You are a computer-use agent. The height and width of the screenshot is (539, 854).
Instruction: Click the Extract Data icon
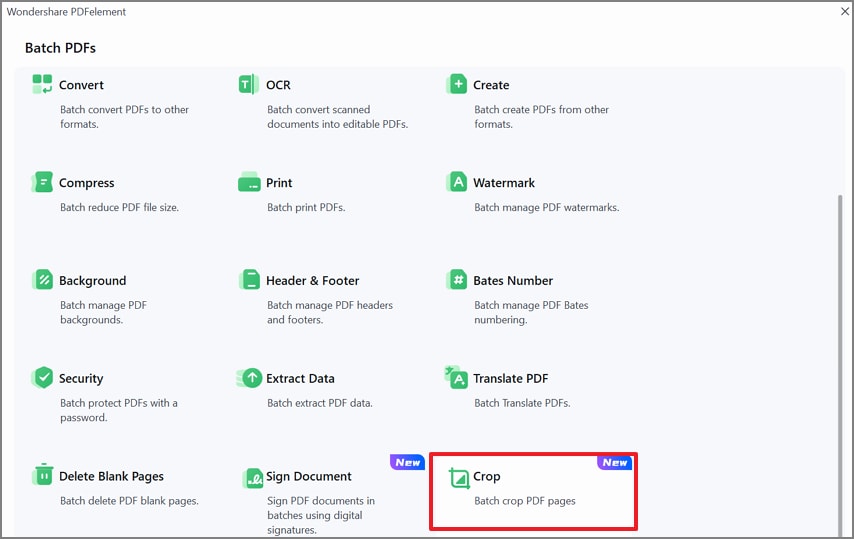point(249,378)
